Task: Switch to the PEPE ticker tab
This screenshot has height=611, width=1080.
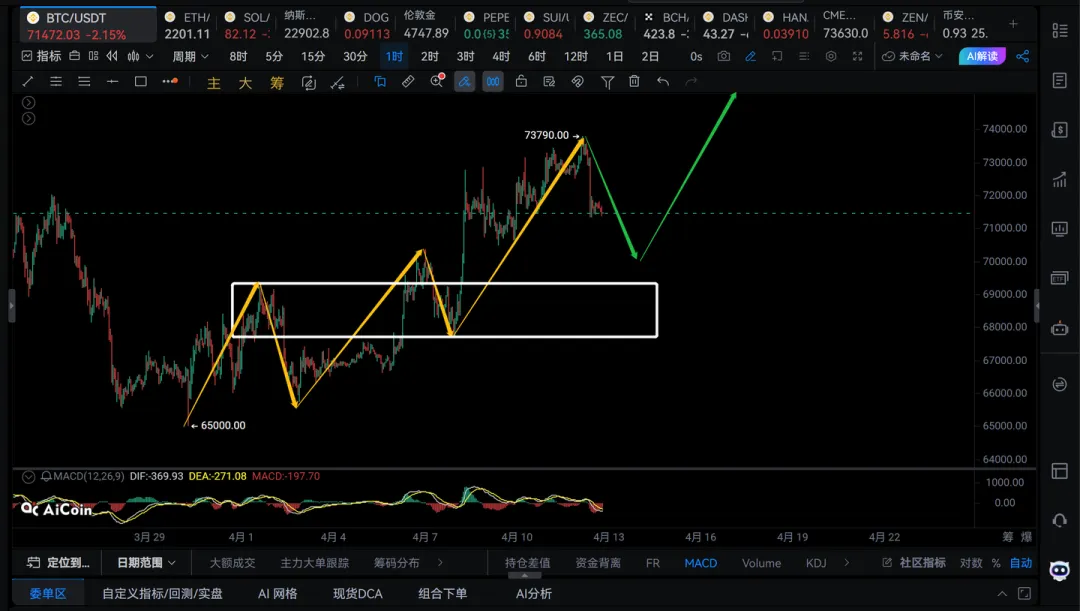Action: pyautogui.click(x=486, y=25)
